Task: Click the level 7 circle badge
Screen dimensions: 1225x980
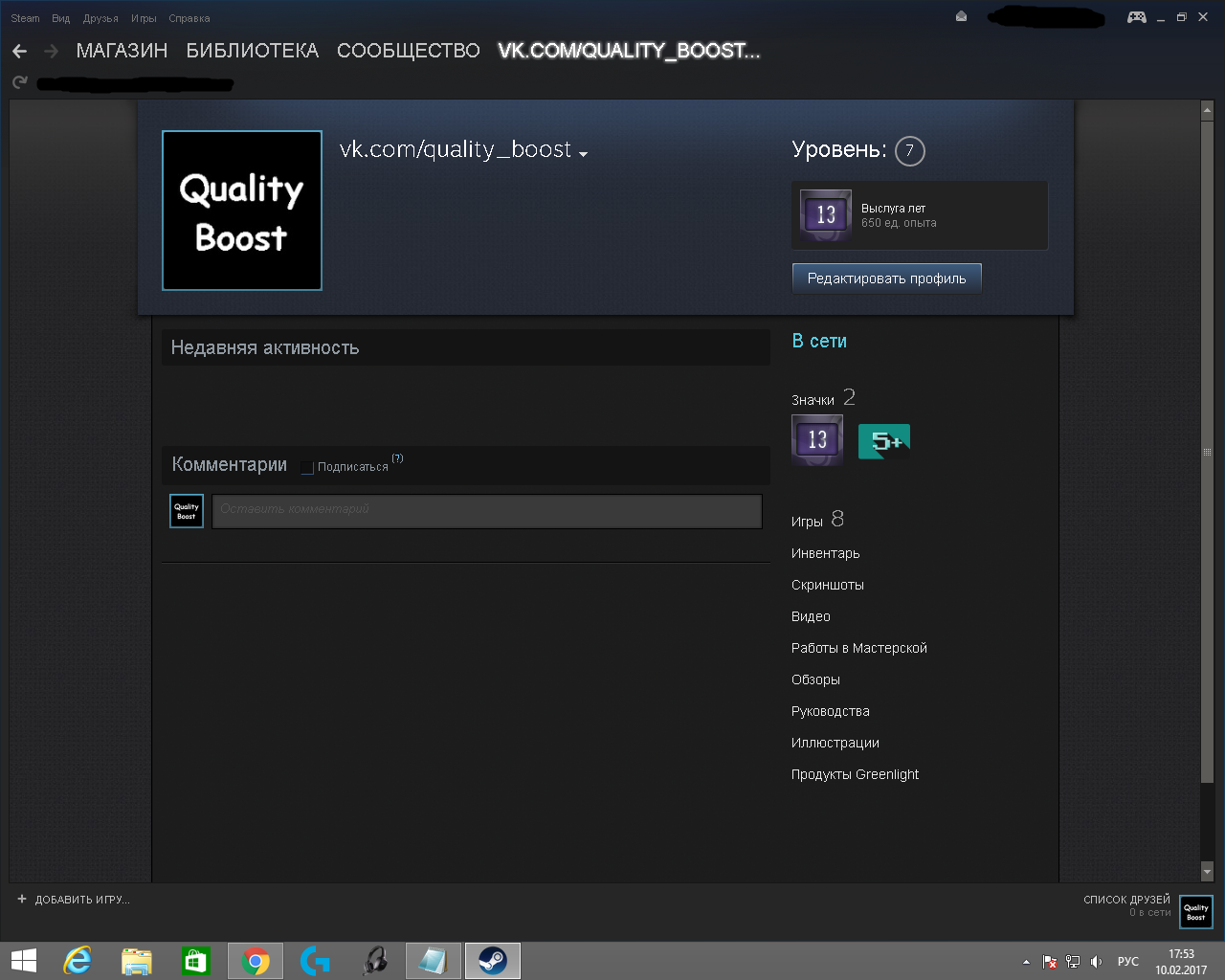Action: 910,150
